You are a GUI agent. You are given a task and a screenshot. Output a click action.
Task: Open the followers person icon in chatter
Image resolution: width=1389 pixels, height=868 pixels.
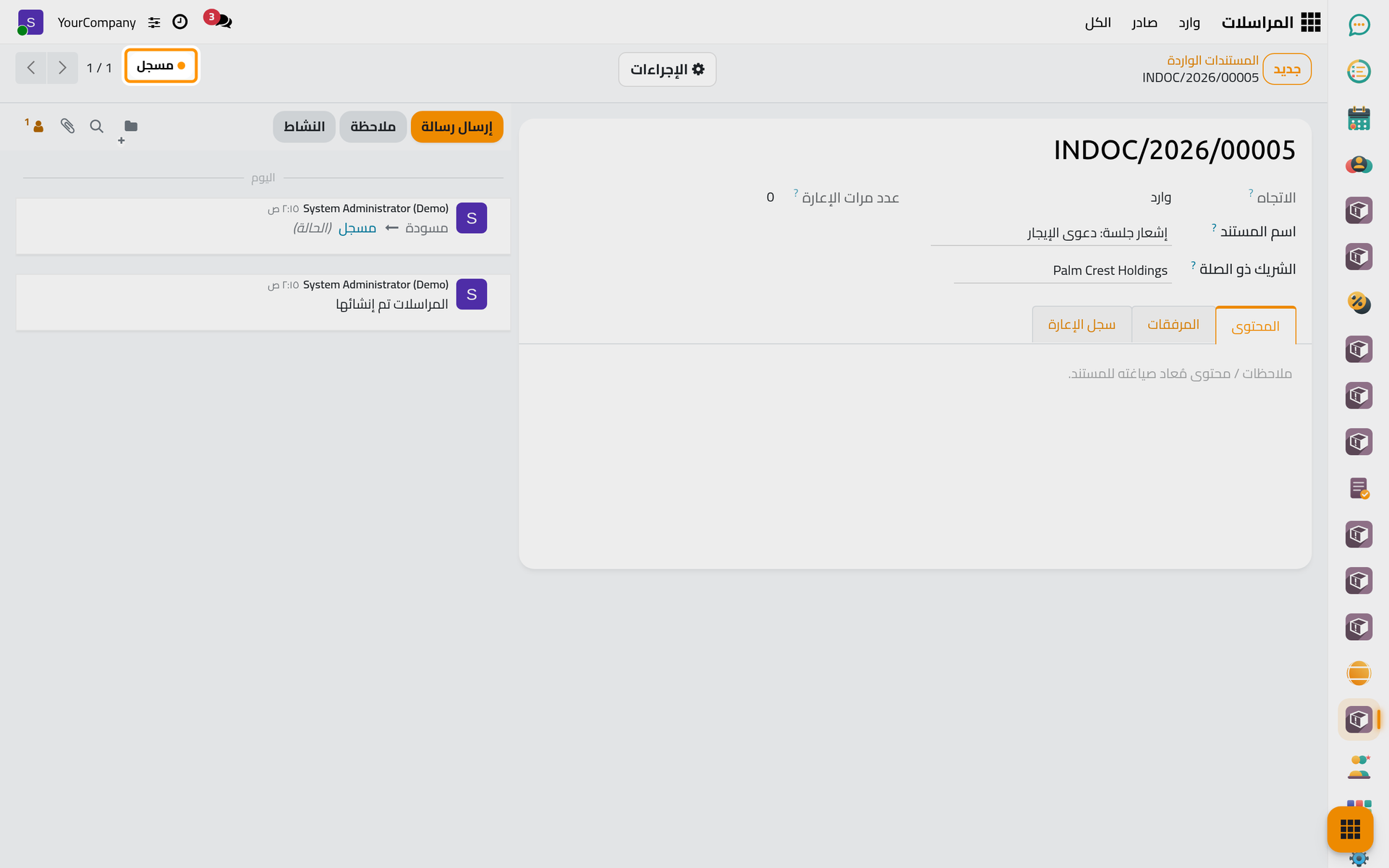click(35, 125)
